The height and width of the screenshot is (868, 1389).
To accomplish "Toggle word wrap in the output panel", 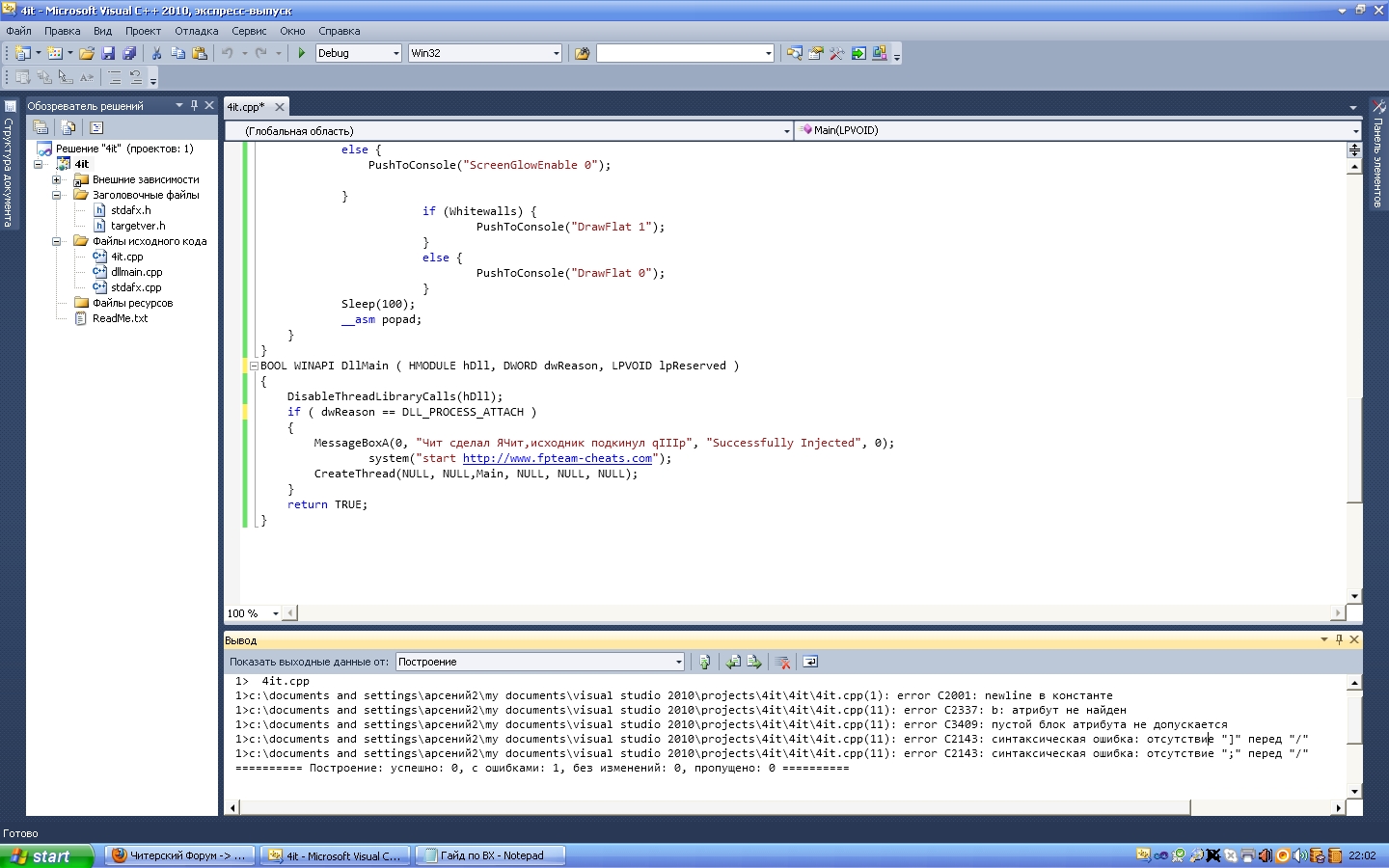I will point(810,662).
